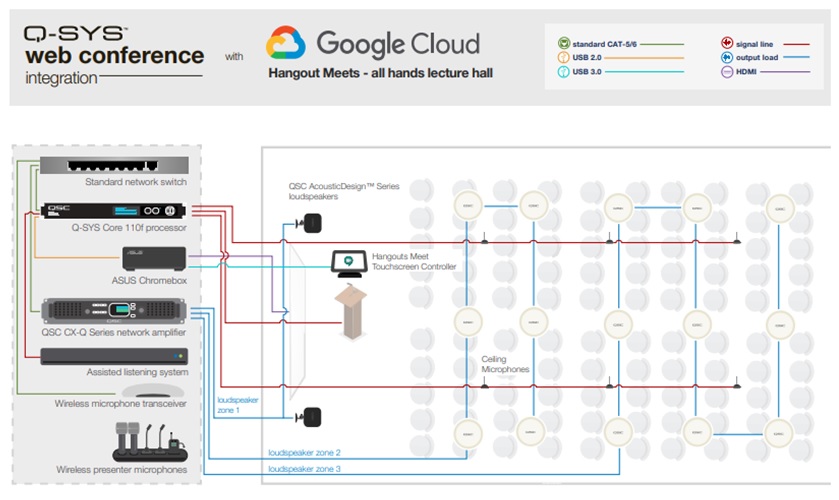Click the 'signal line' legend label
Screen dimensions: 839x500
pyautogui.click(x=754, y=44)
